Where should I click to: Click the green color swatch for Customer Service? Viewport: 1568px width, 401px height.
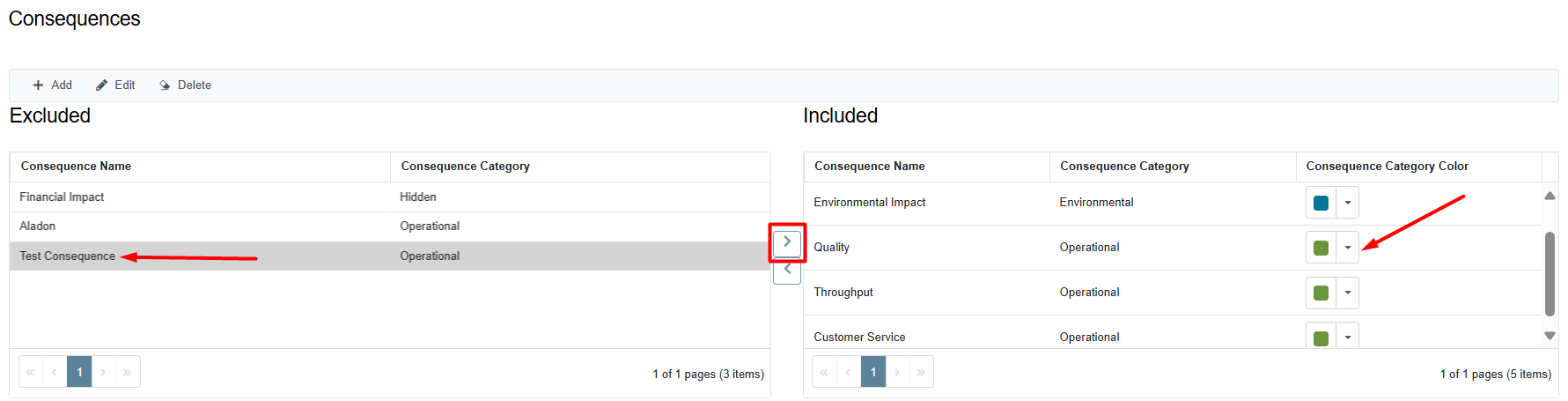click(x=1321, y=338)
